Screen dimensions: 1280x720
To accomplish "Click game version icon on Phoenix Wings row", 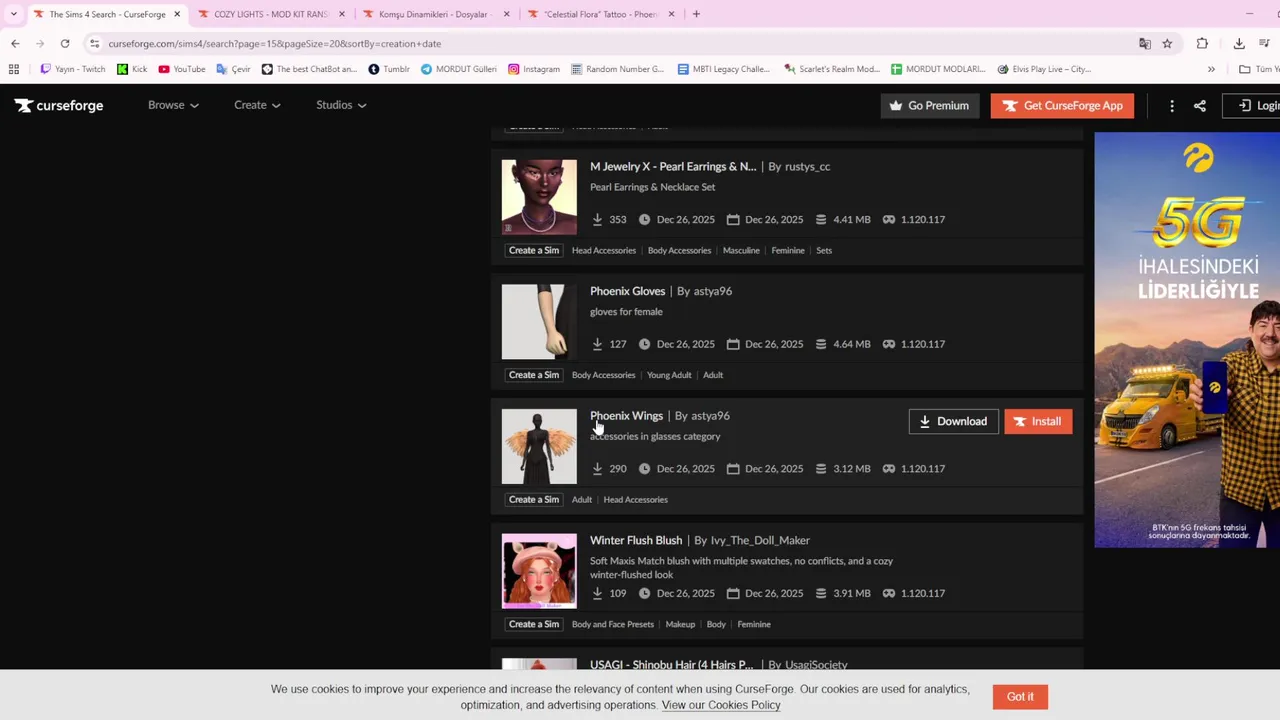I will click(x=888, y=469).
